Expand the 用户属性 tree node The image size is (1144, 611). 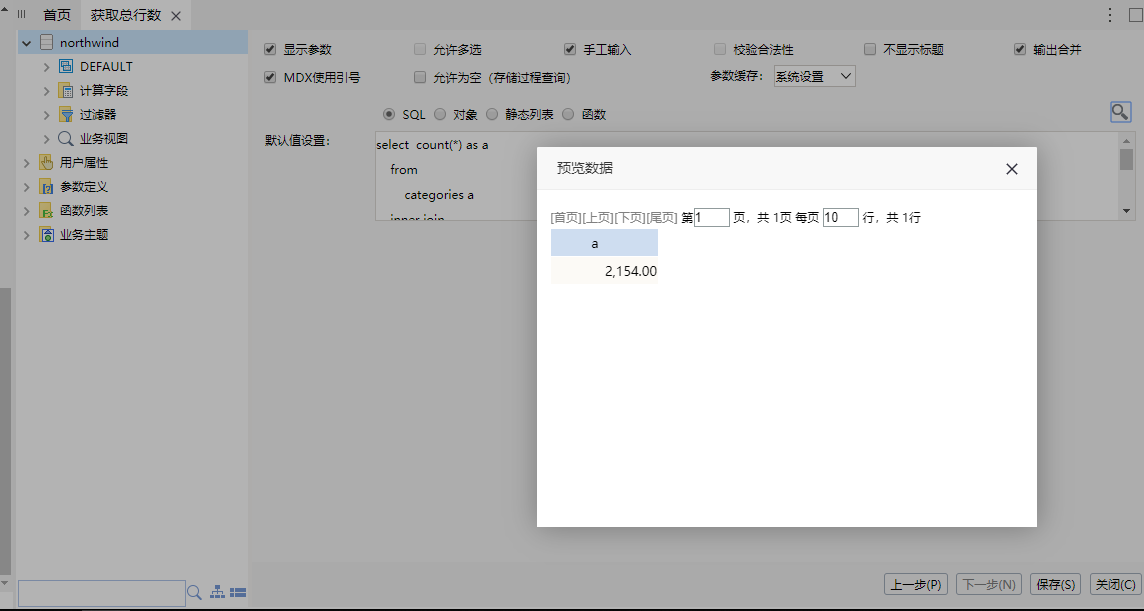tap(27, 163)
